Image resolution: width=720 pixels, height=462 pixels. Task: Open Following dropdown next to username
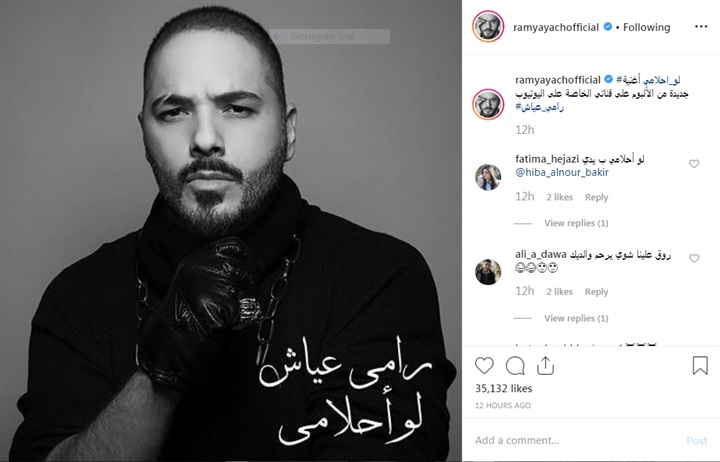click(647, 27)
